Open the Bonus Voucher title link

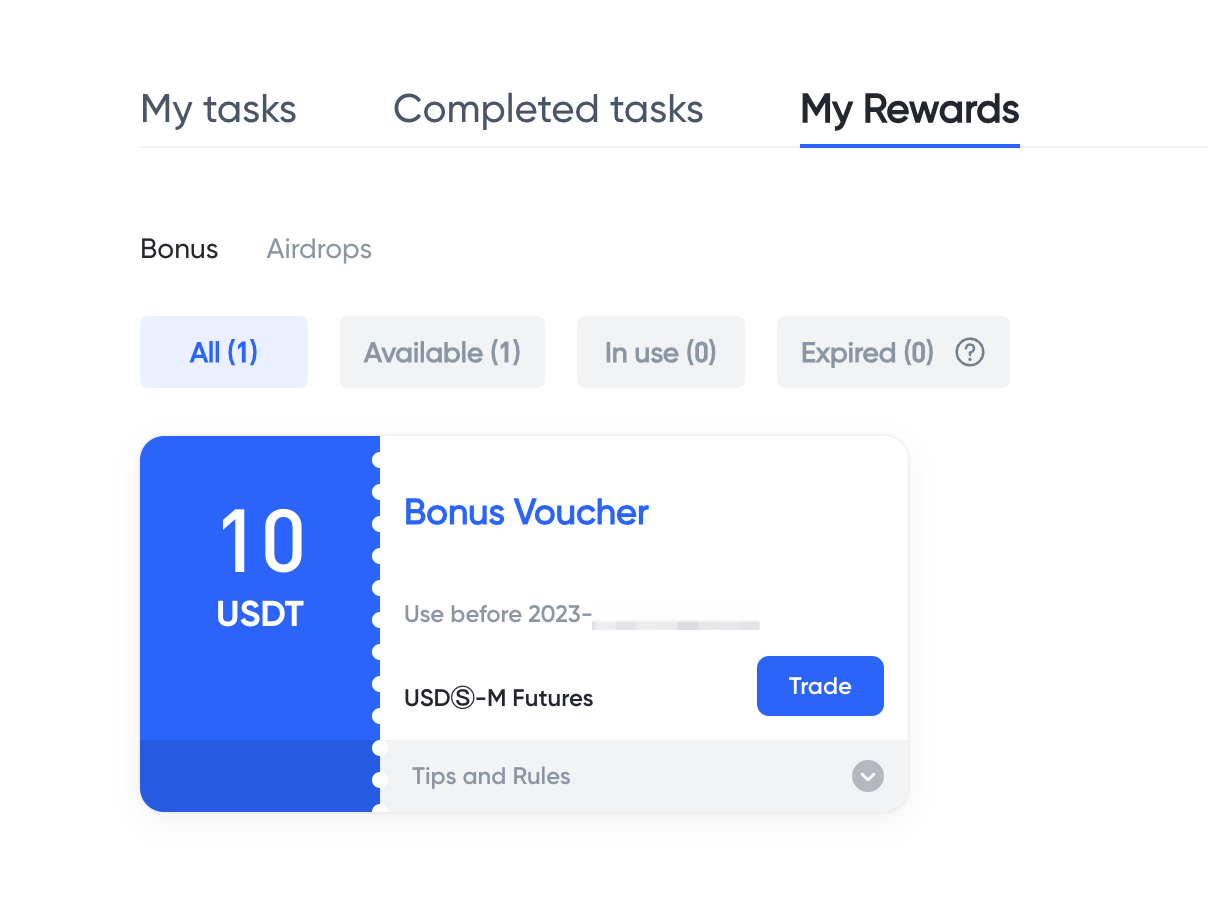point(526,512)
